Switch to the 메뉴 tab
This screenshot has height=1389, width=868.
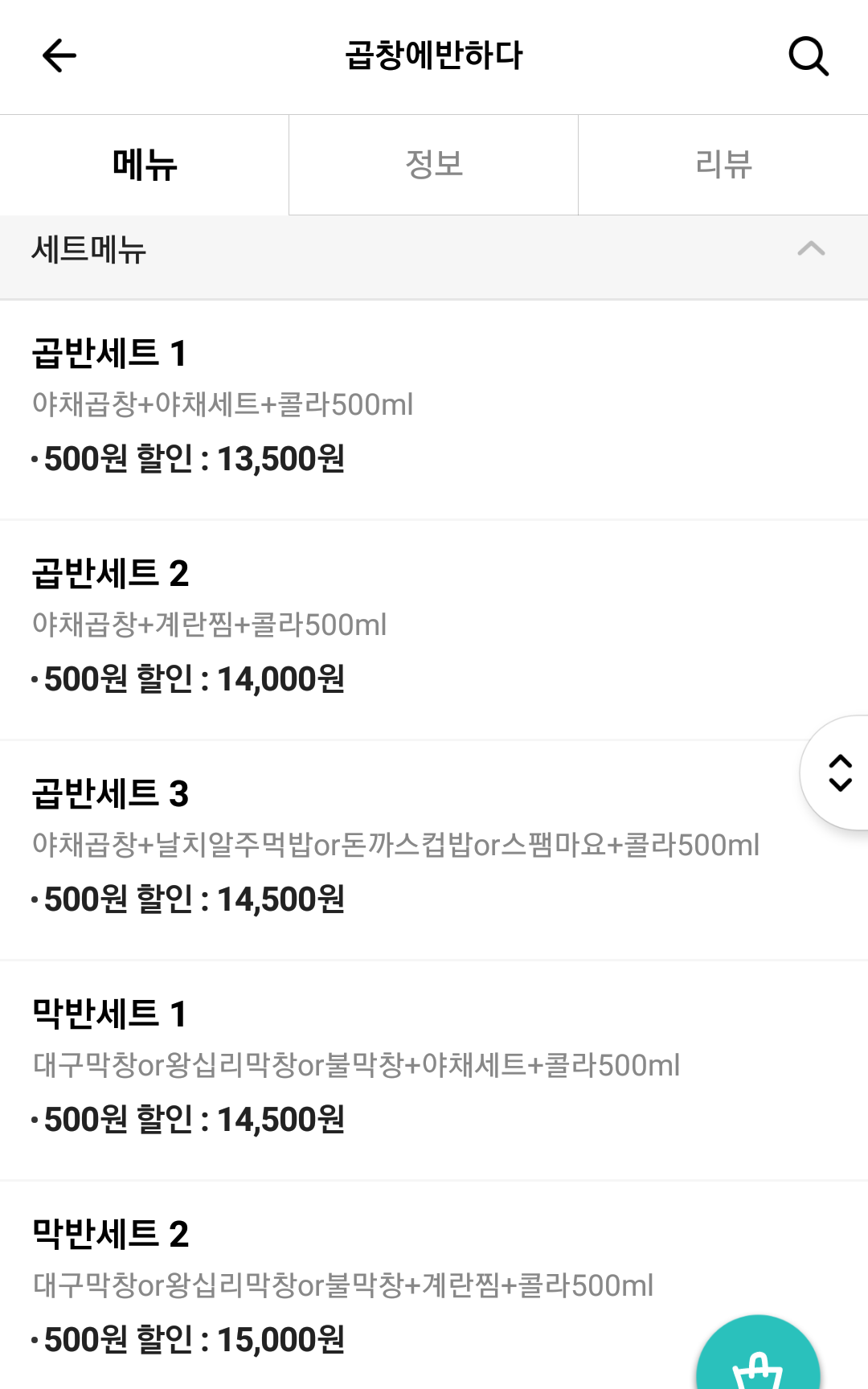145,165
